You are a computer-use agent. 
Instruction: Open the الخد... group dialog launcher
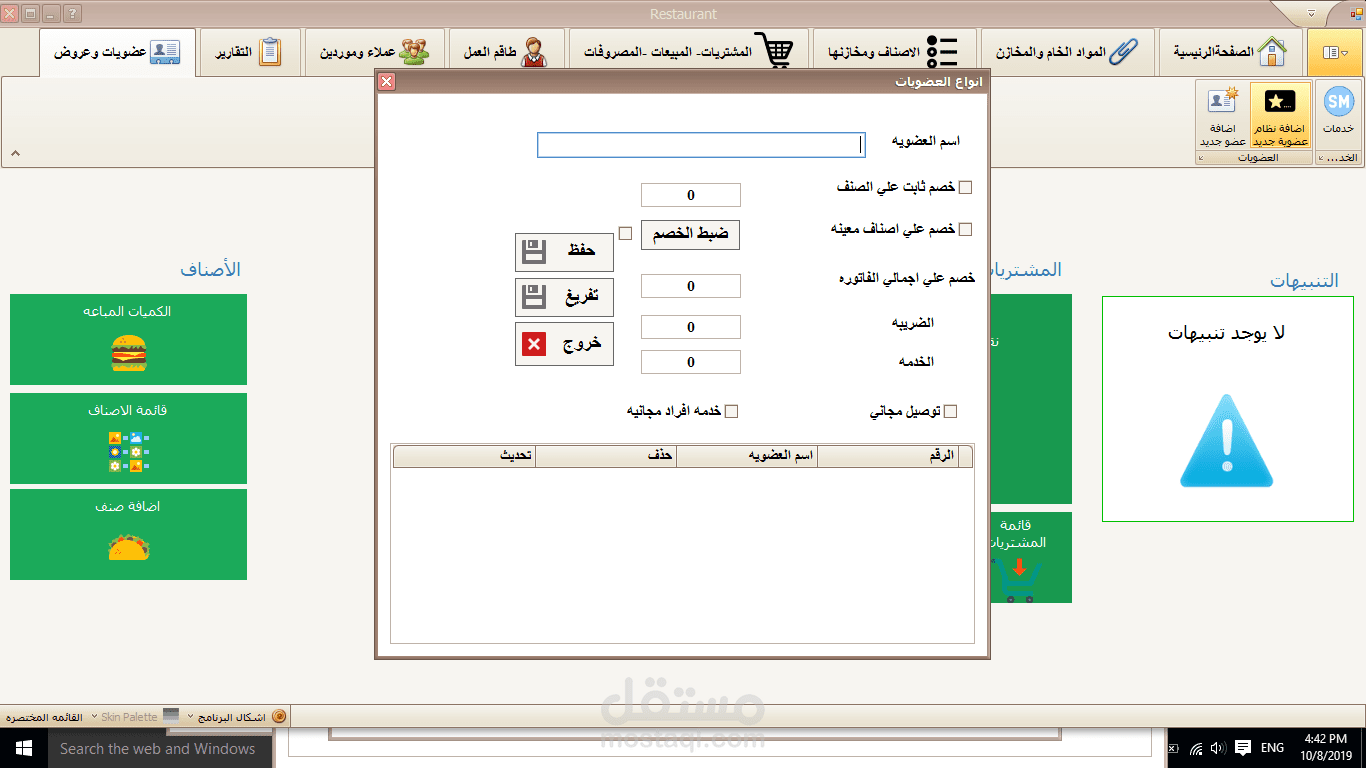tap(1322, 159)
